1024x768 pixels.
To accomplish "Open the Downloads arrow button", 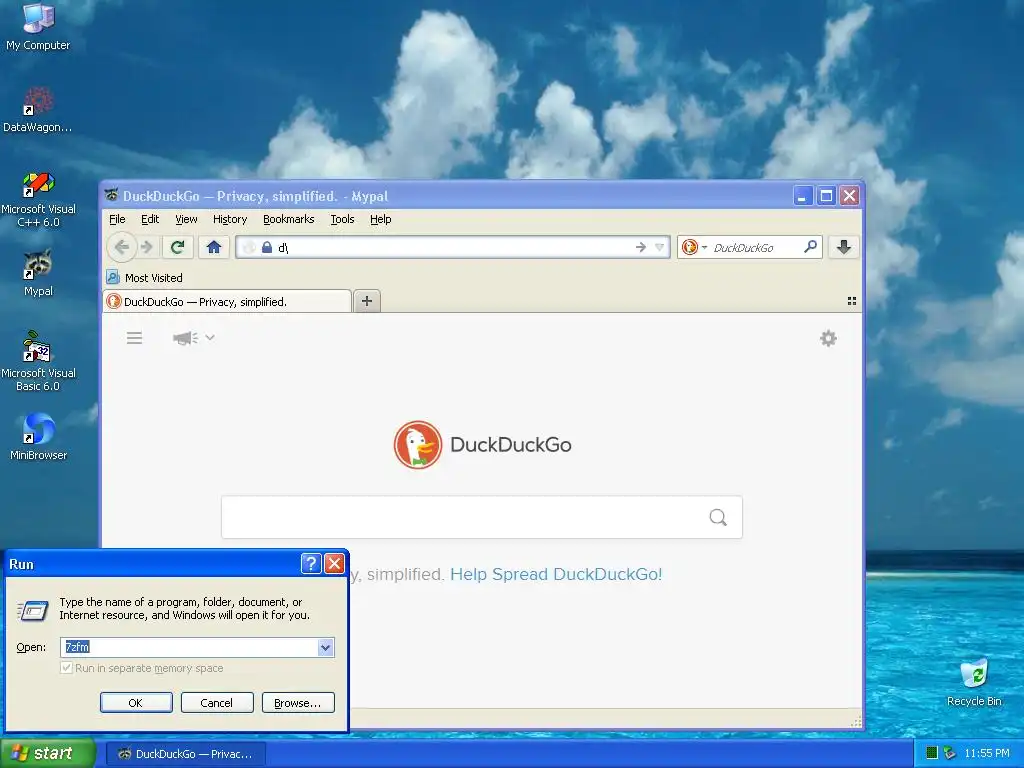I will tap(844, 247).
